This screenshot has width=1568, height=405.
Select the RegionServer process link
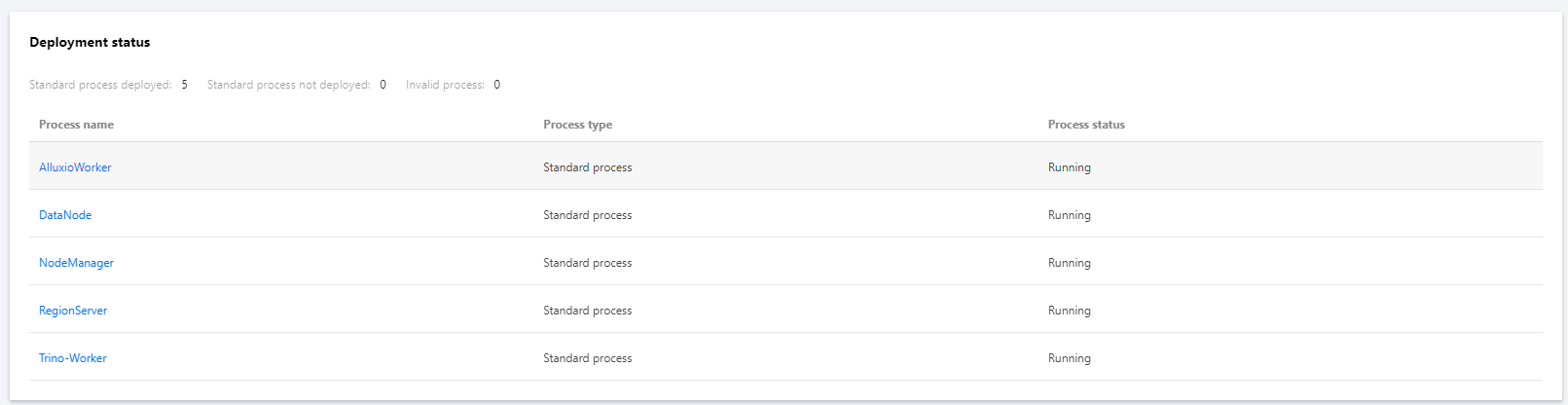pyautogui.click(x=73, y=311)
